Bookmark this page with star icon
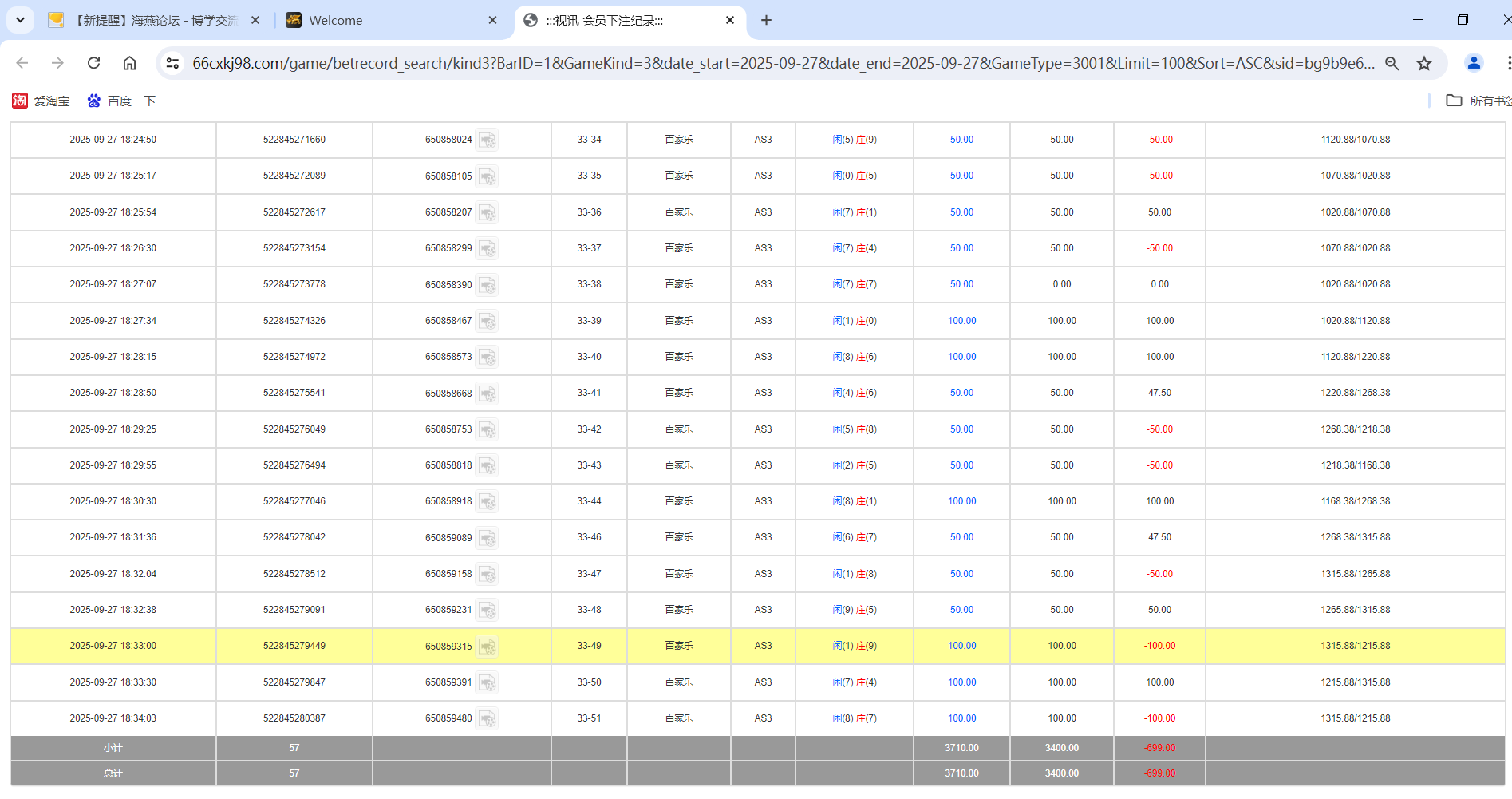This screenshot has width=1512, height=799. pyautogui.click(x=1423, y=63)
